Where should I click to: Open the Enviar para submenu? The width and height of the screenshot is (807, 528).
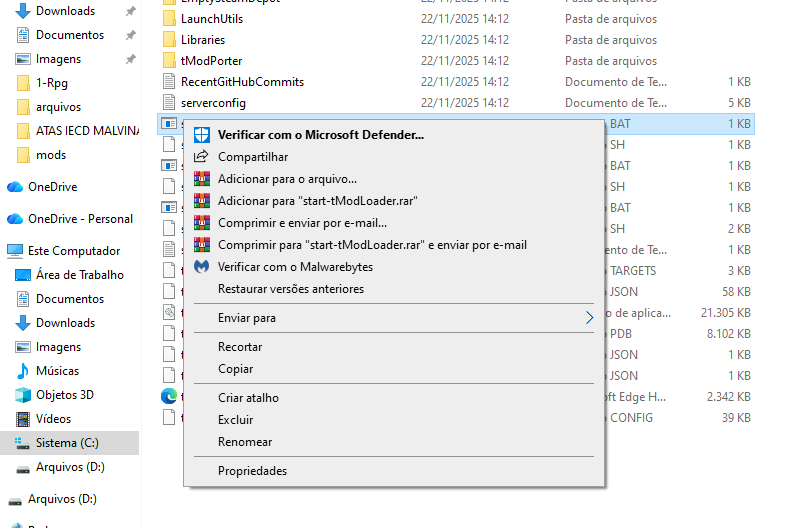click(x=394, y=318)
